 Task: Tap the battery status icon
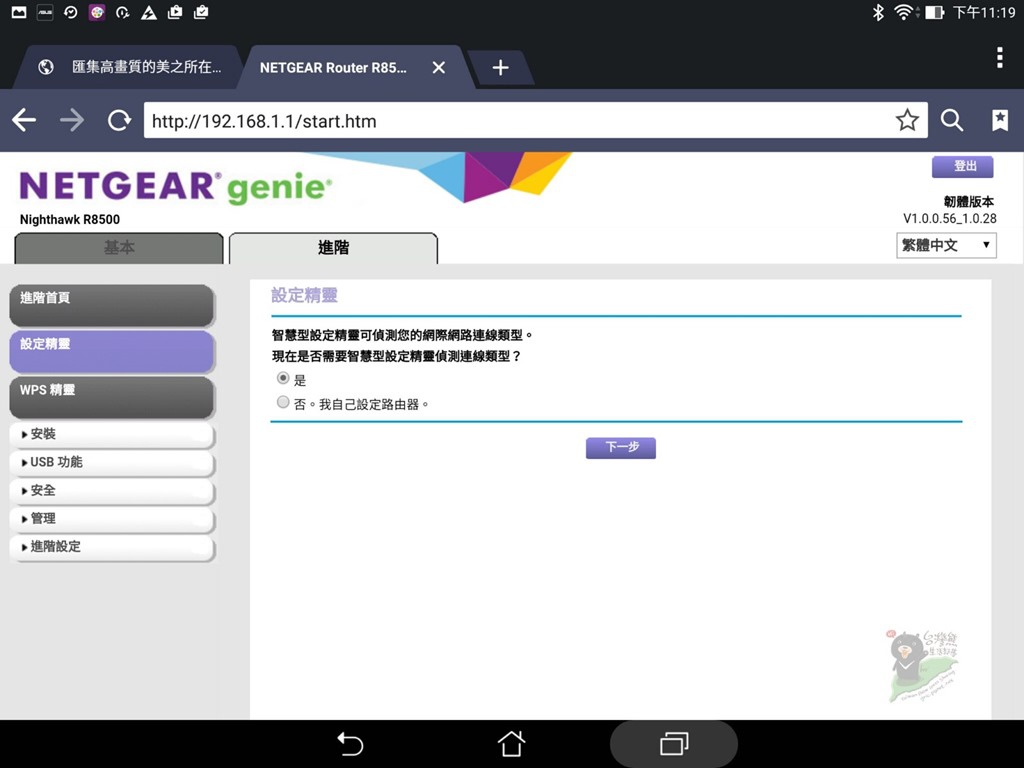[934, 12]
